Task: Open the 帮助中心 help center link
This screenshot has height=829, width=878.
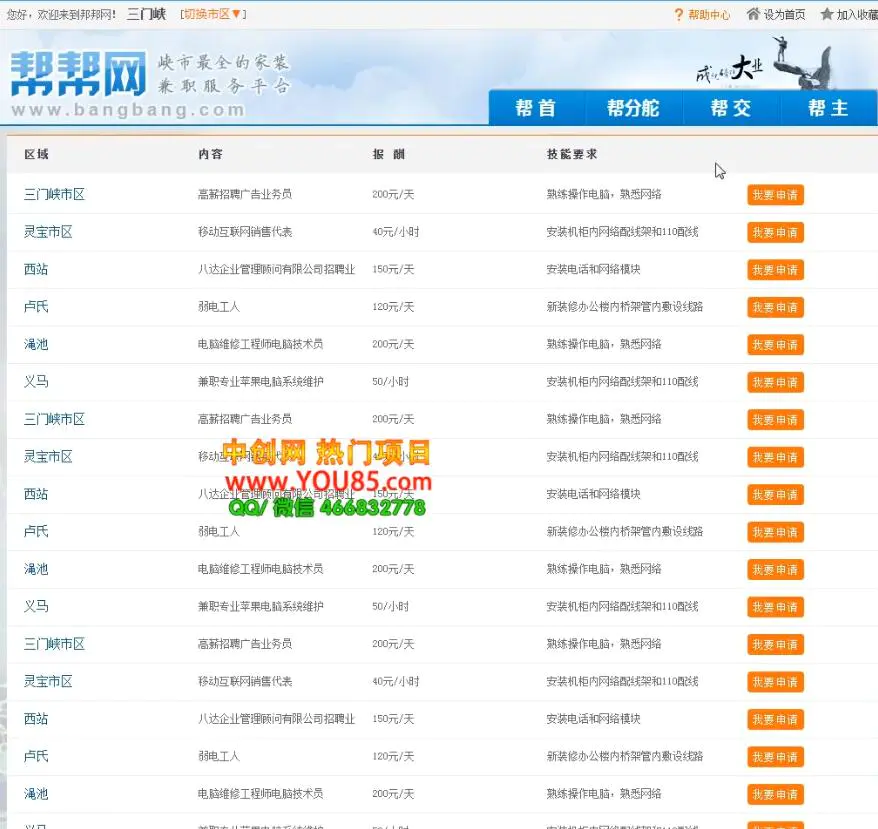Action: 709,15
